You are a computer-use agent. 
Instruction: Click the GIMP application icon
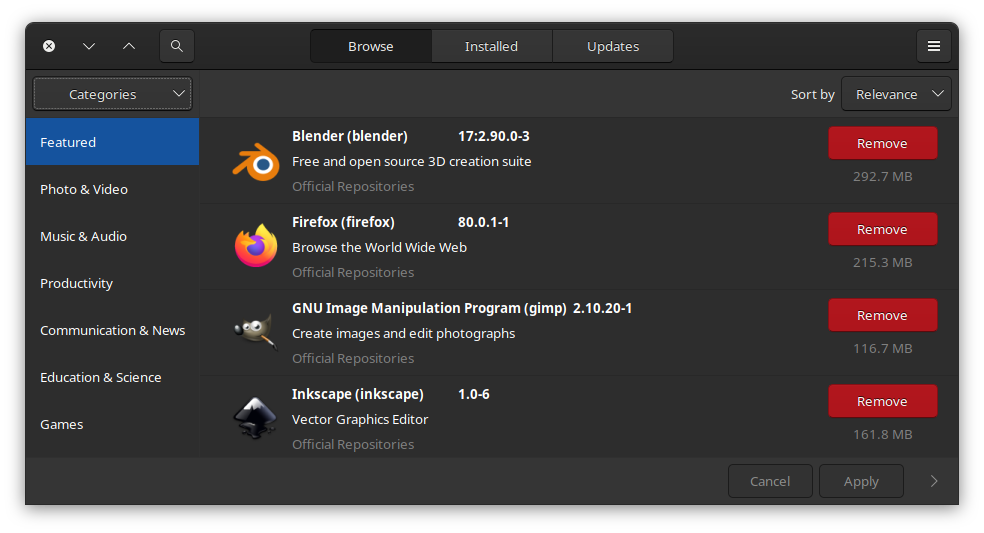click(x=256, y=330)
